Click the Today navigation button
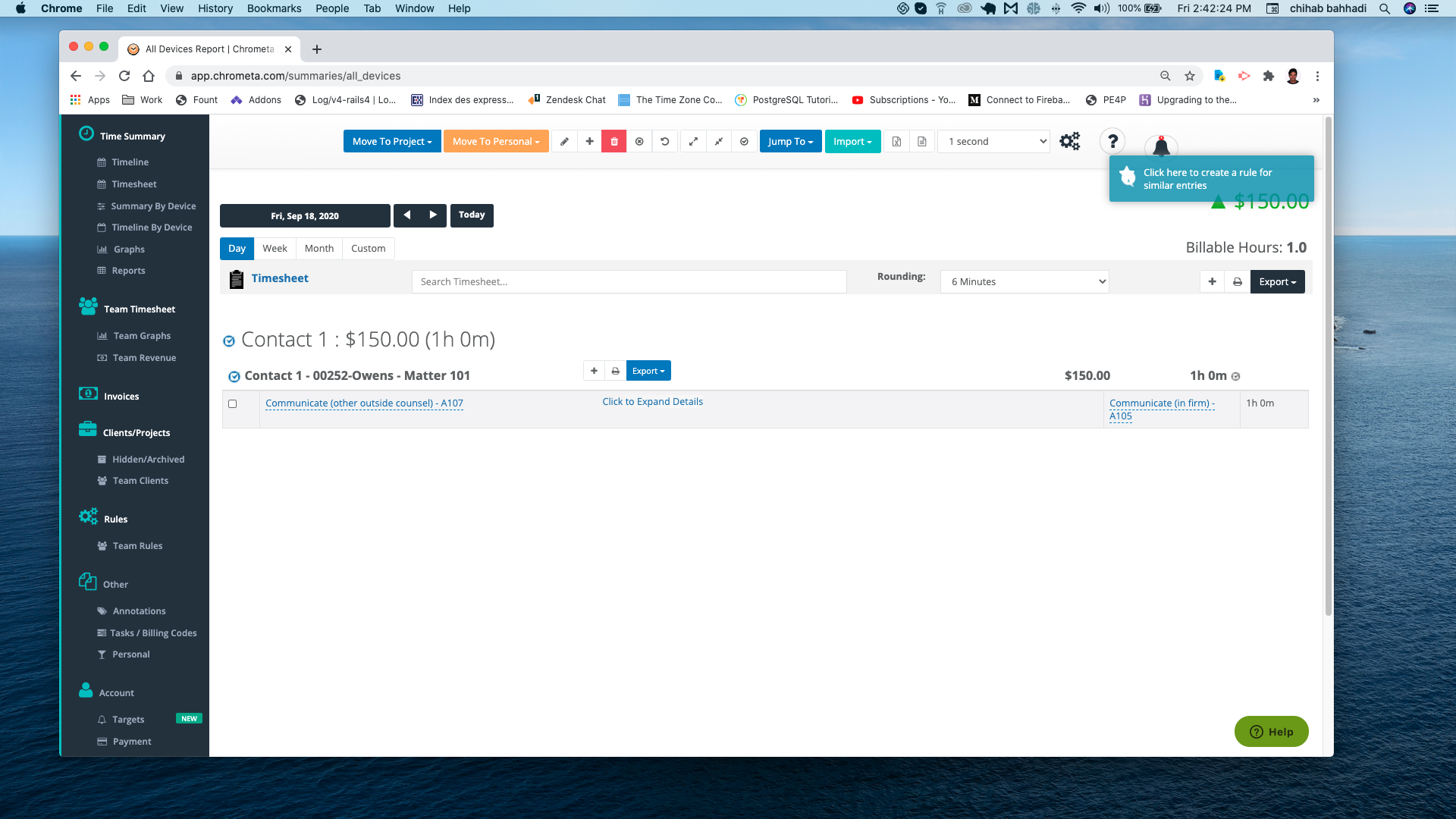The width and height of the screenshot is (1456, 819). pyautogui.click(x=471, y=214)
